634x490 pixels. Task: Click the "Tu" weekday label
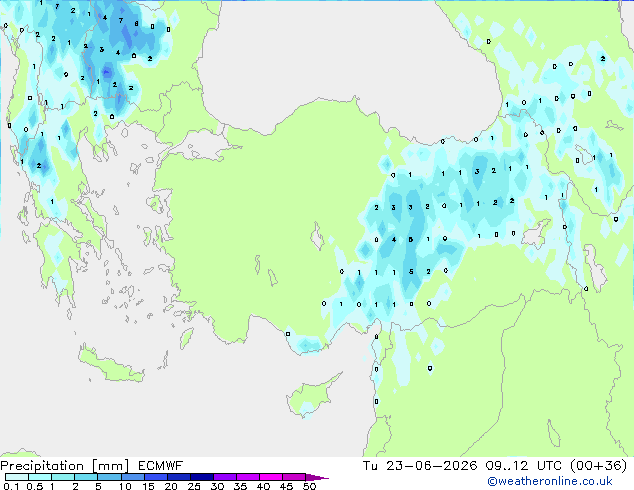(370, 466)
